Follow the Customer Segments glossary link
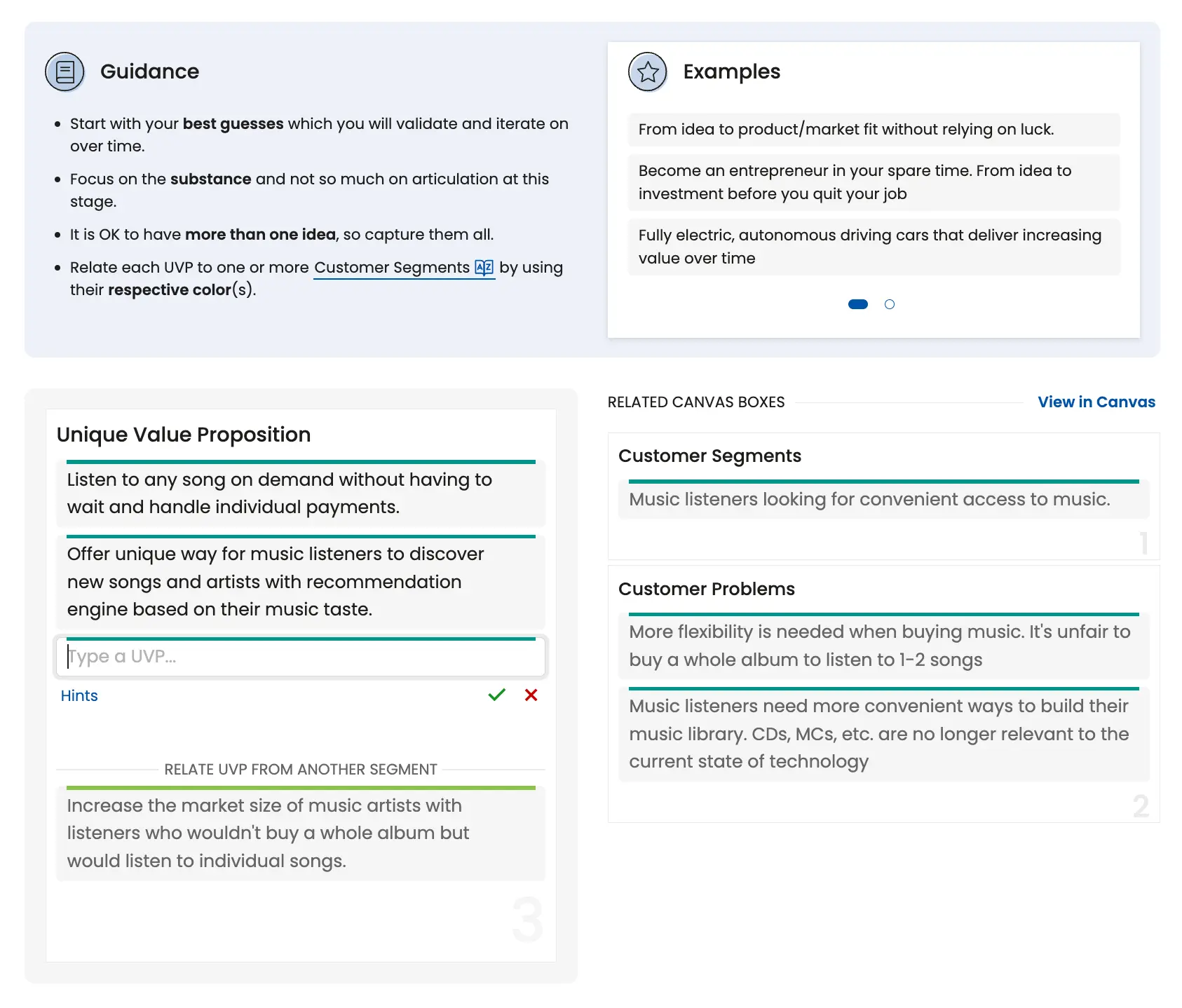This screenshot has width=1182, height=1008. (391, 267)
